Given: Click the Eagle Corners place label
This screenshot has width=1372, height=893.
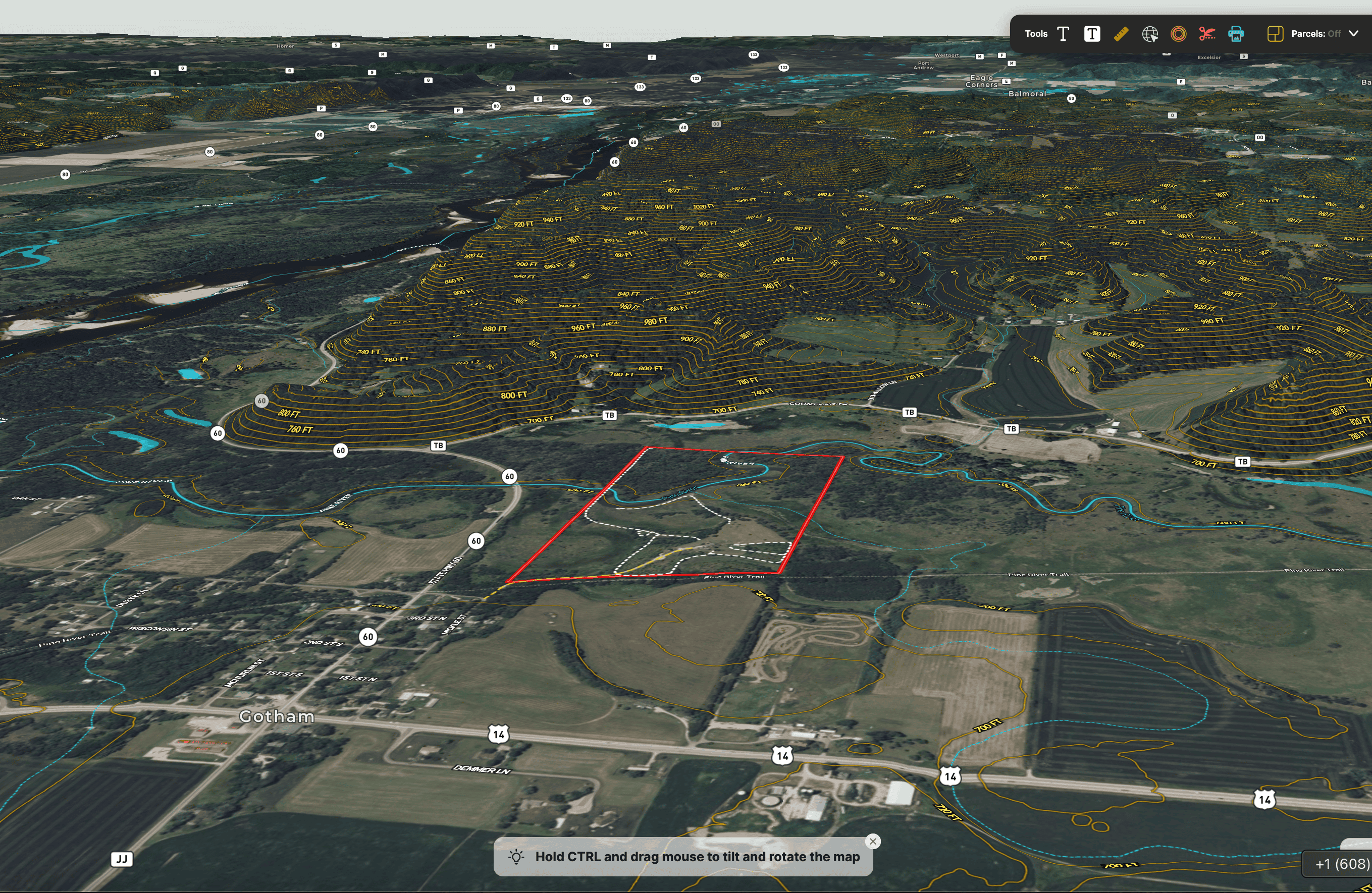Looking at the screenshot, I should [981, 81].
